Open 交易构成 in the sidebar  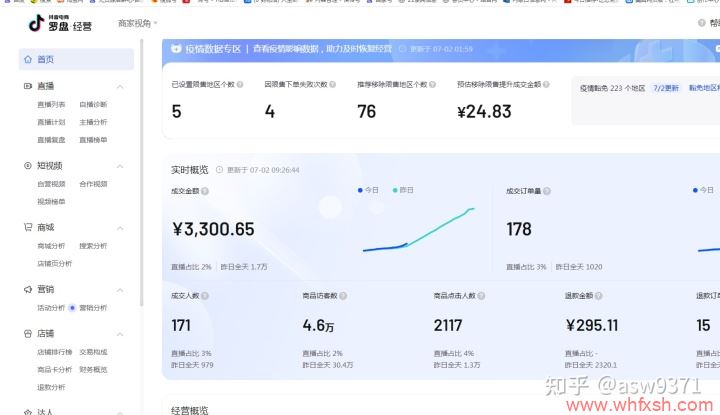[x=93, y=352]
